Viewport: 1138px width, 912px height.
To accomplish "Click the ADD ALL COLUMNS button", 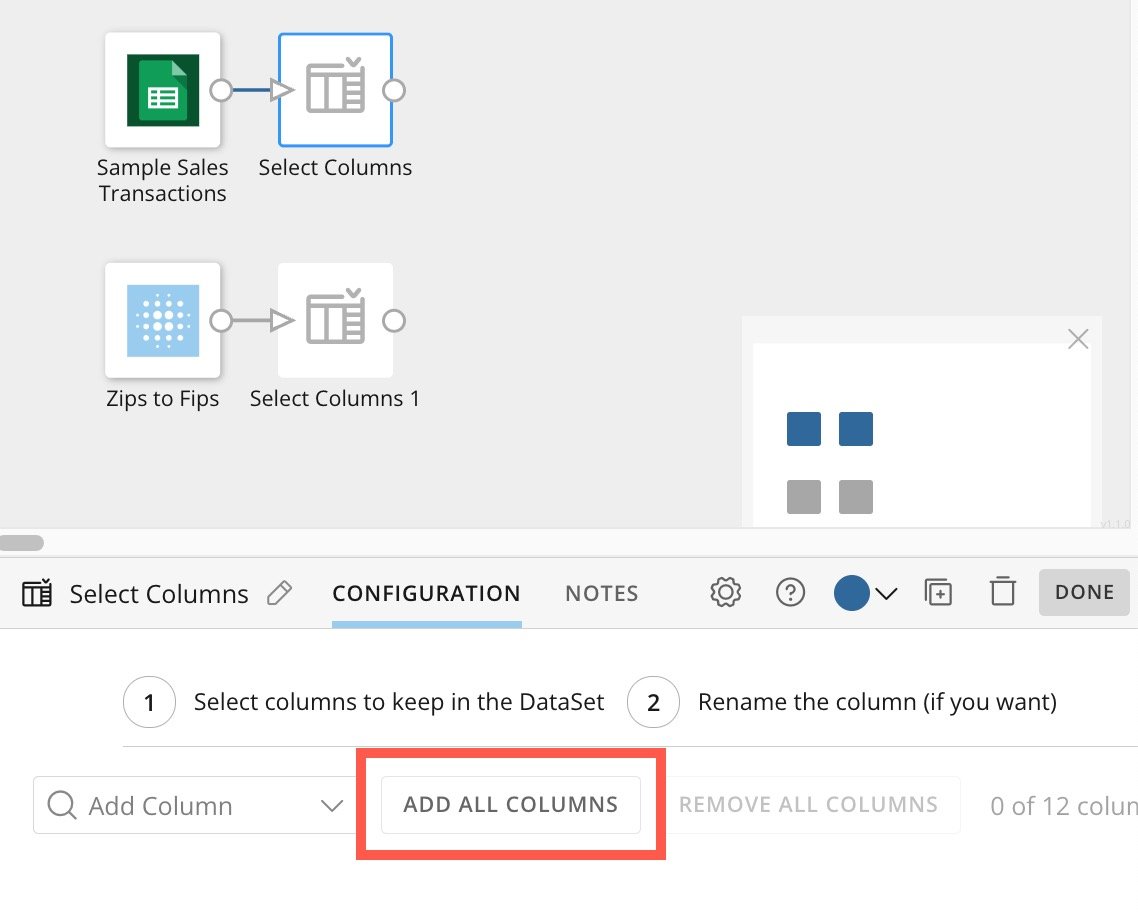I will [511, 805].
